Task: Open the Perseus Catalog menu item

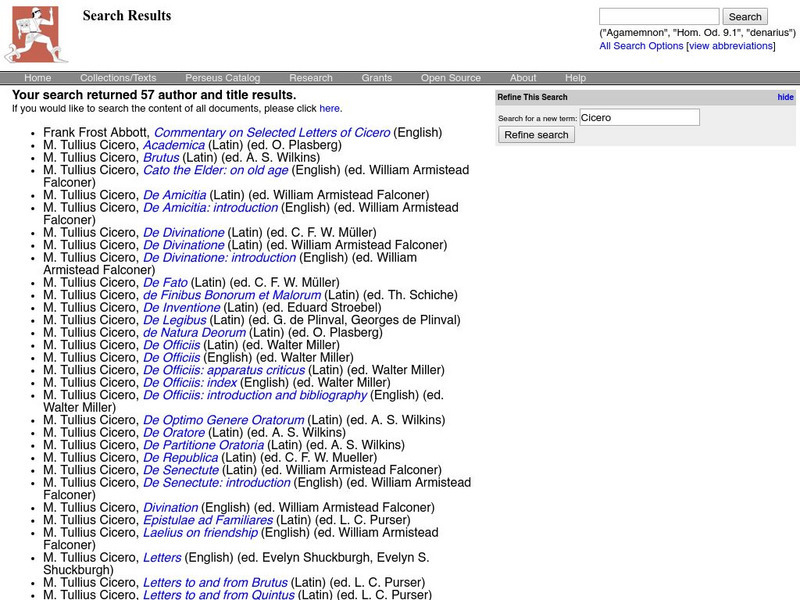Action: point(222,78)
